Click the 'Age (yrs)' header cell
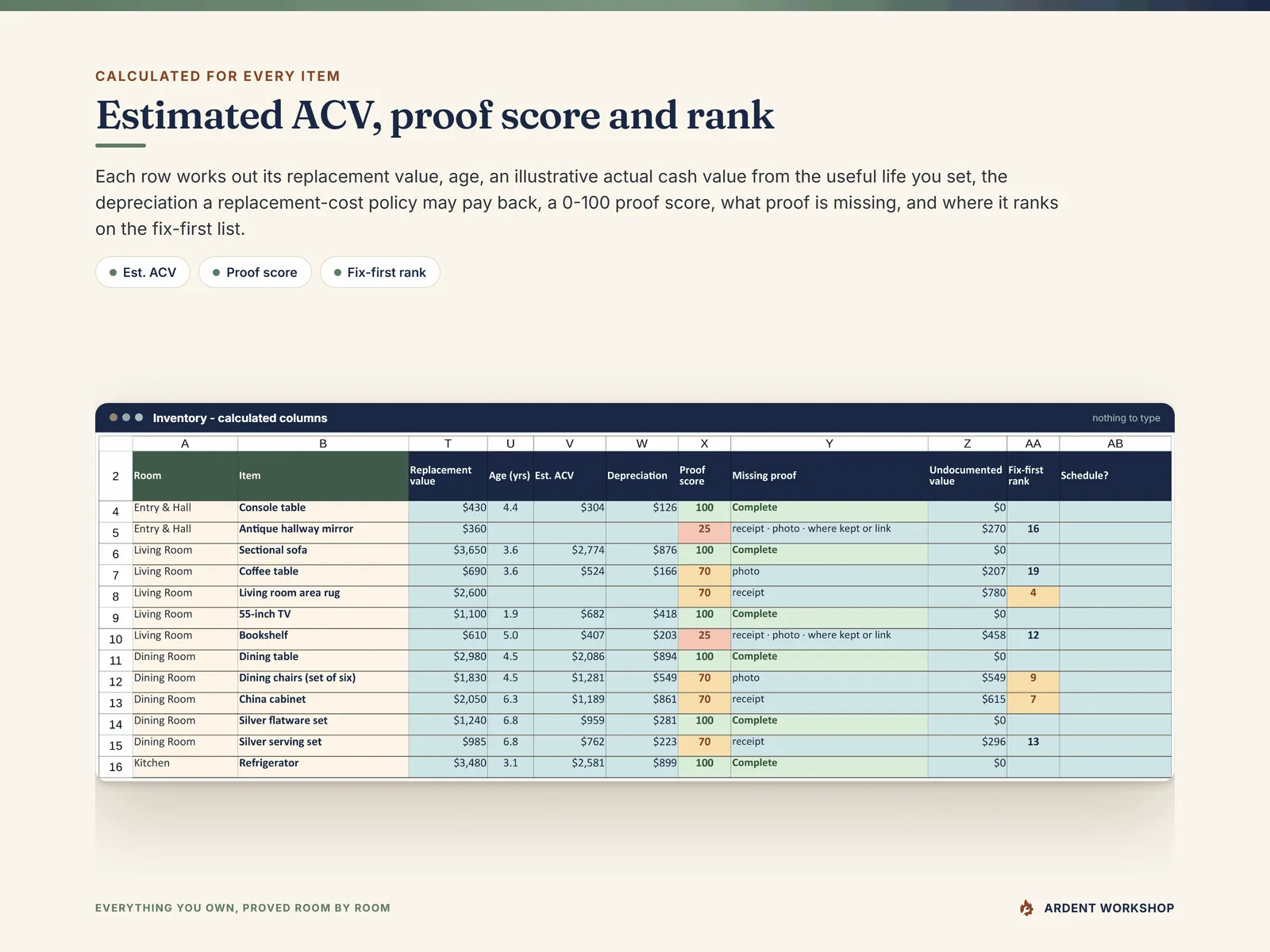Screen dimensions: 1270x952 pos(510,476)
